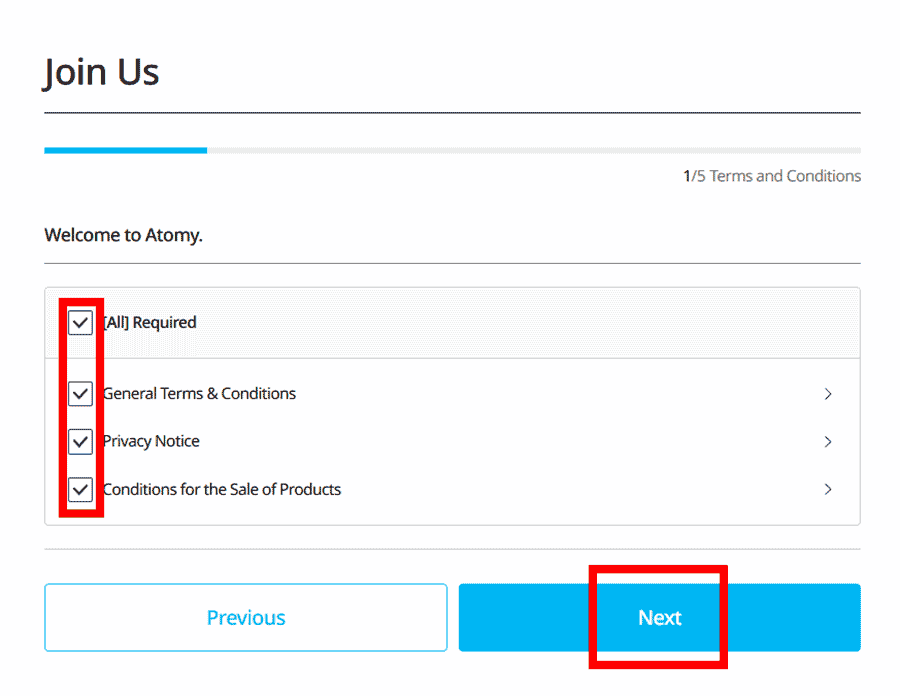This screenshot has height=696, width=900.
Task: Toggle the Privacy Notice checkbox
Action: coord(80,441)
